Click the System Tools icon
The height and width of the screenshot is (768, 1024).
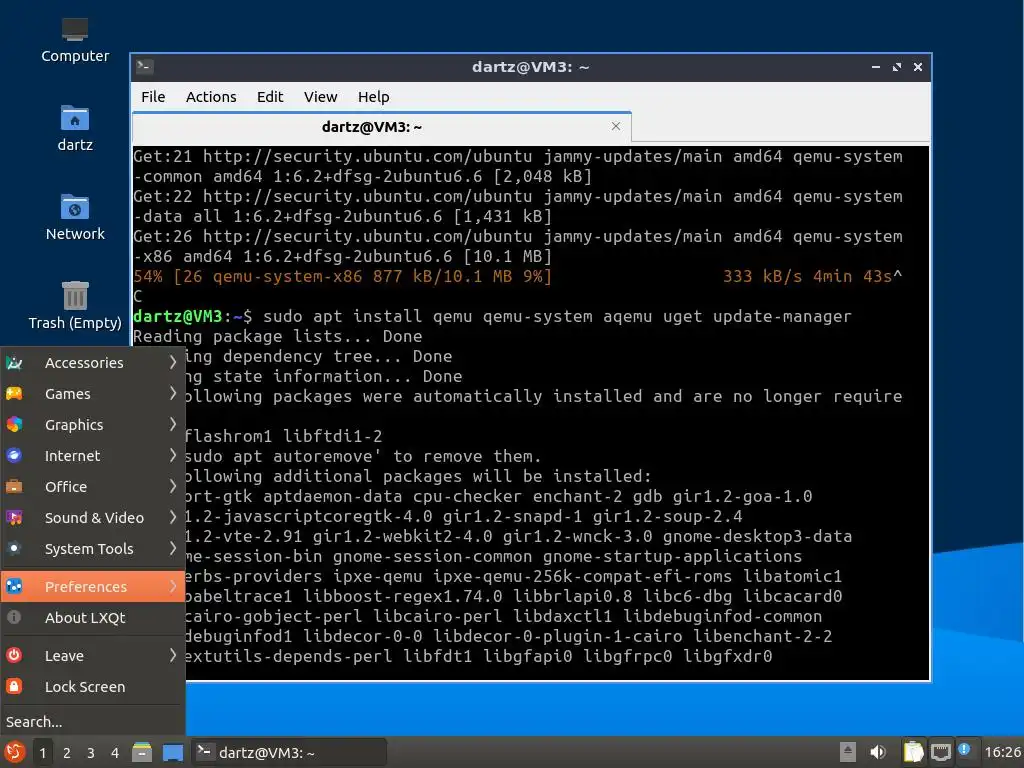(14, 549)
